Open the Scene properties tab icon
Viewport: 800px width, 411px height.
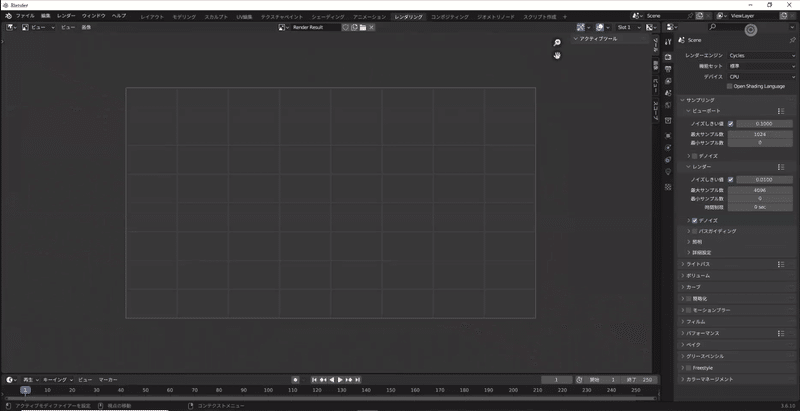[668, 93]
